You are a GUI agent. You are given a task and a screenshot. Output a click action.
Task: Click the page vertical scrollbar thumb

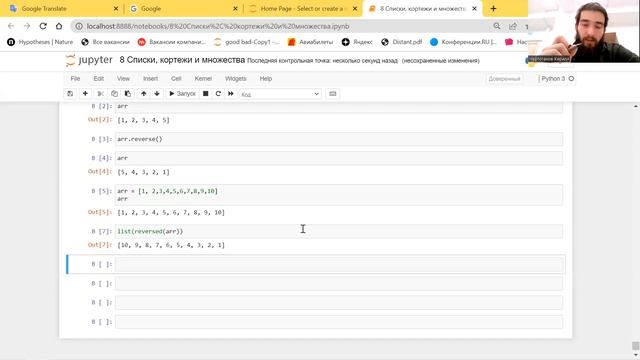[x=636, y=346]
